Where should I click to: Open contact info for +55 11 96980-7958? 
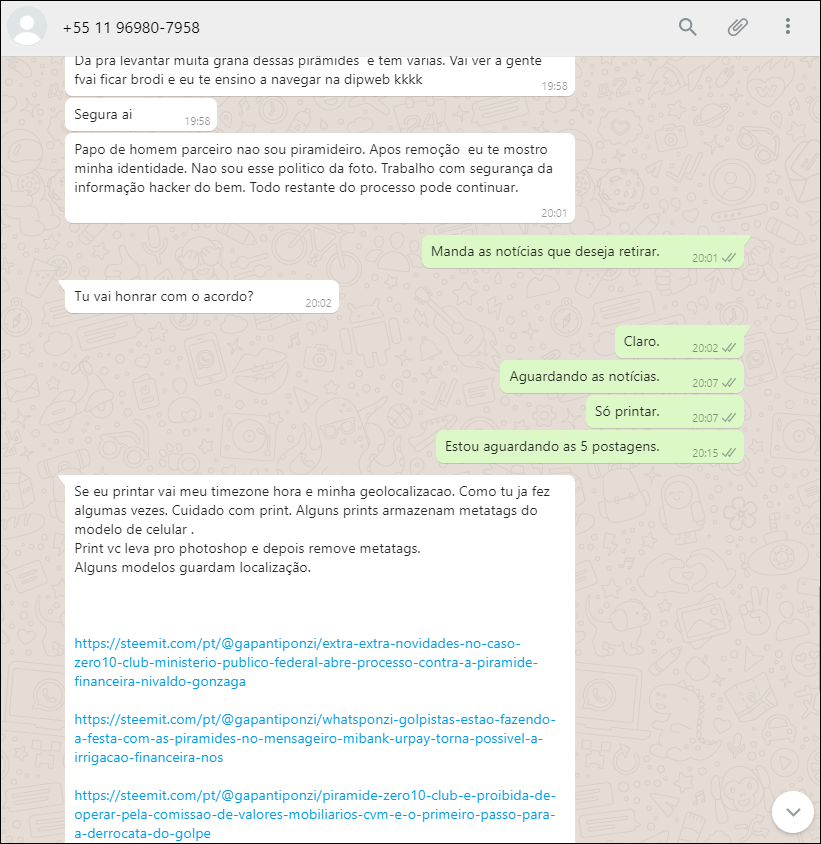[x=131, y=27]
